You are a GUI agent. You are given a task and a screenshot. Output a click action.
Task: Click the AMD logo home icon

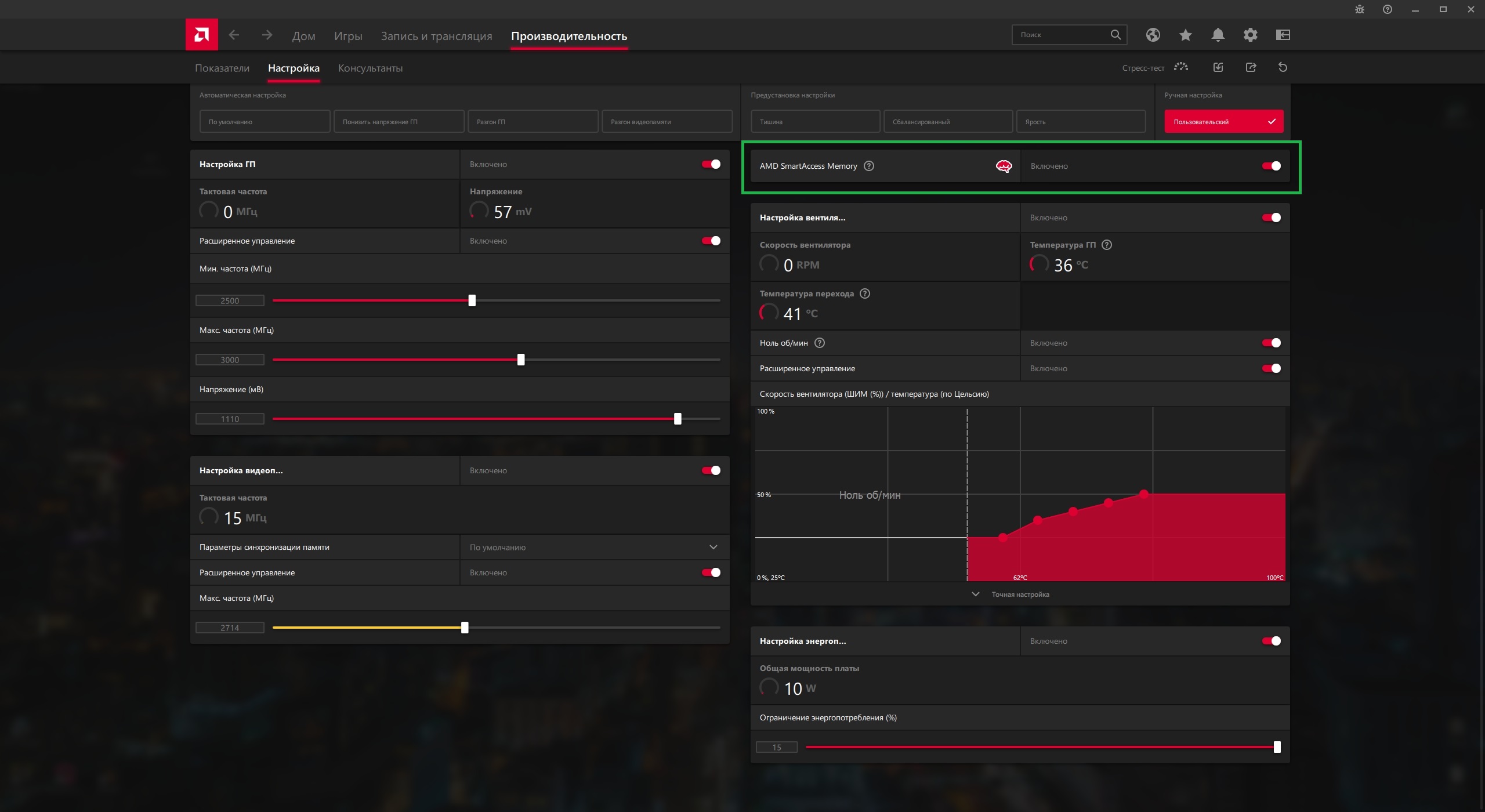[x=201, y=35]
